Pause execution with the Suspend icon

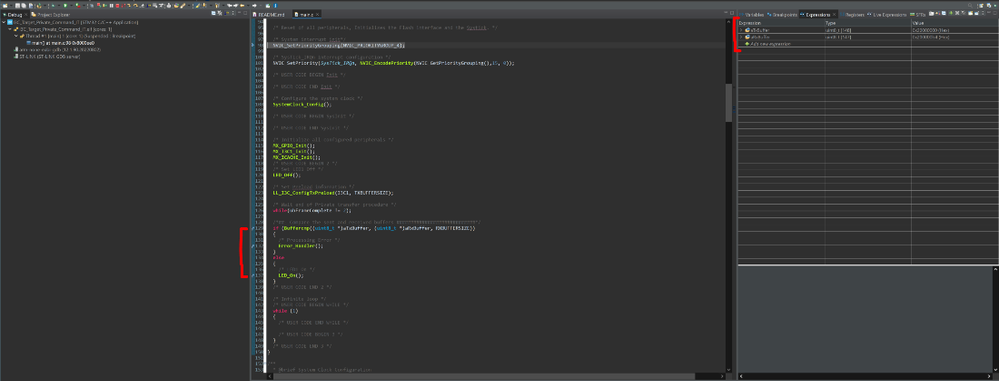pyautogui.click(x=111, y=6)
